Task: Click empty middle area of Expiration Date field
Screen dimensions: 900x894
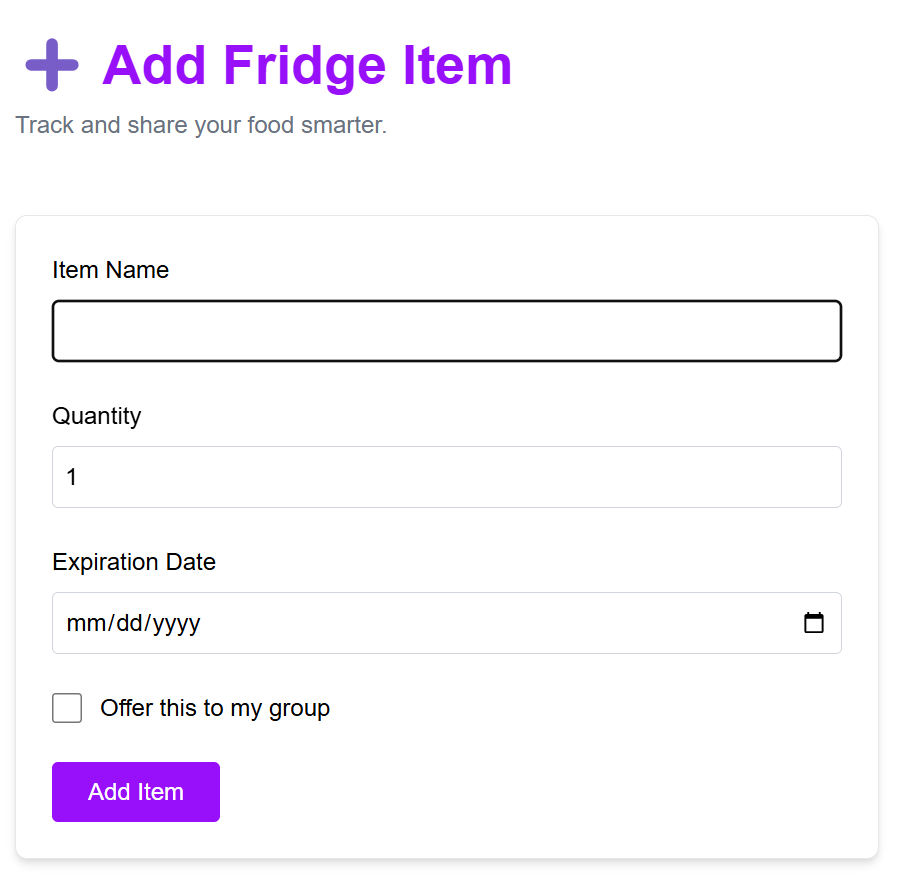Action: tap(480, 623)
